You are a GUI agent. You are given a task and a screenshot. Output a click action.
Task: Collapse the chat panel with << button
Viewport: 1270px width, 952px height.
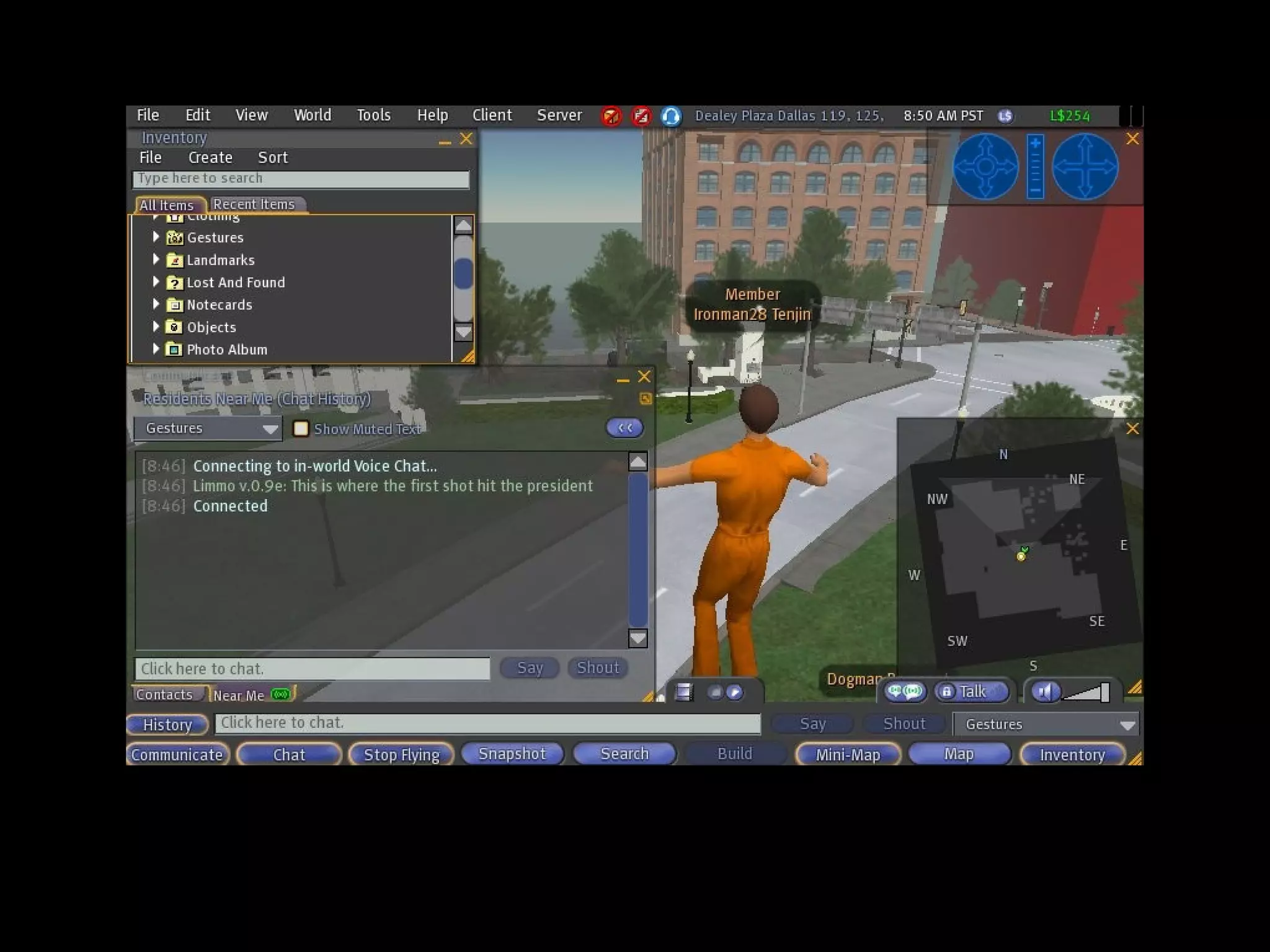(x=624, y=428)
